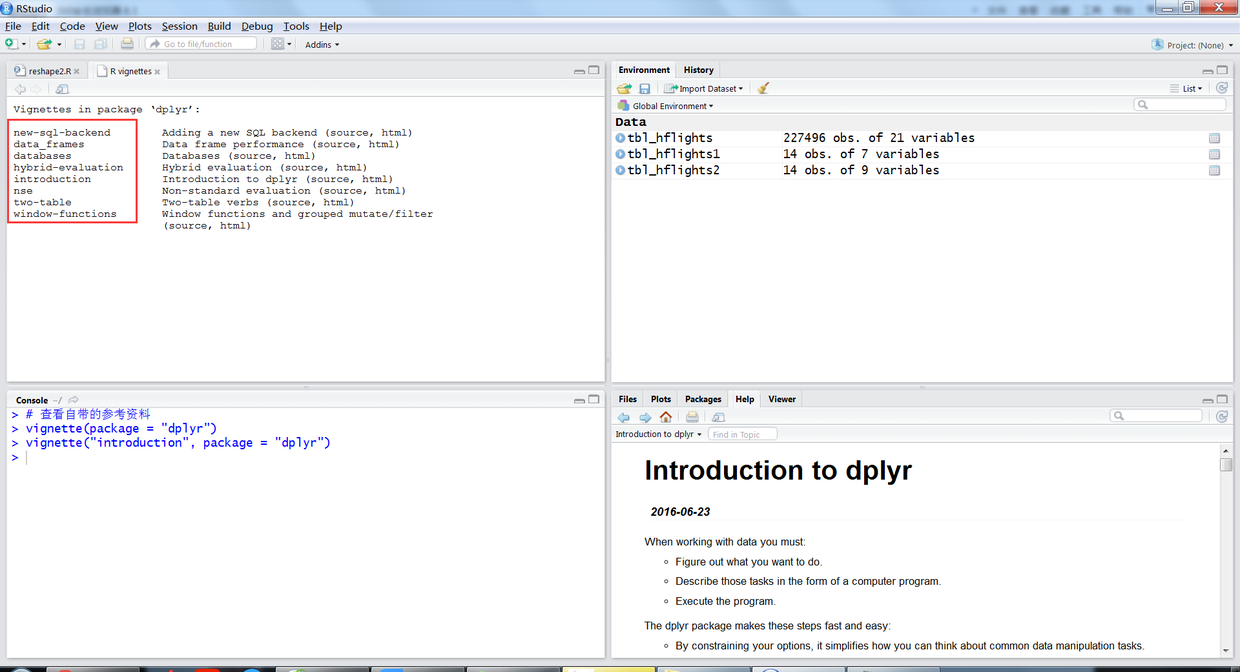Open the Introduction to dplyr topic dropdown
Viewport: 1240px width, 672px height.
(658, 434)
